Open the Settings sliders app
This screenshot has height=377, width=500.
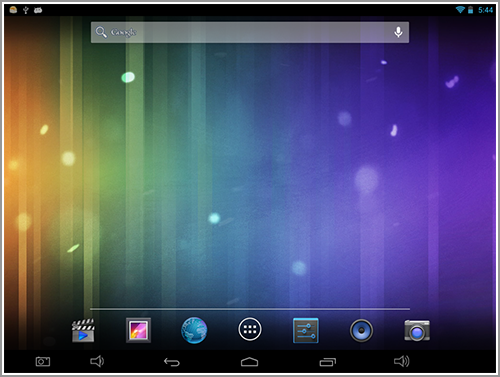point(306,330)
